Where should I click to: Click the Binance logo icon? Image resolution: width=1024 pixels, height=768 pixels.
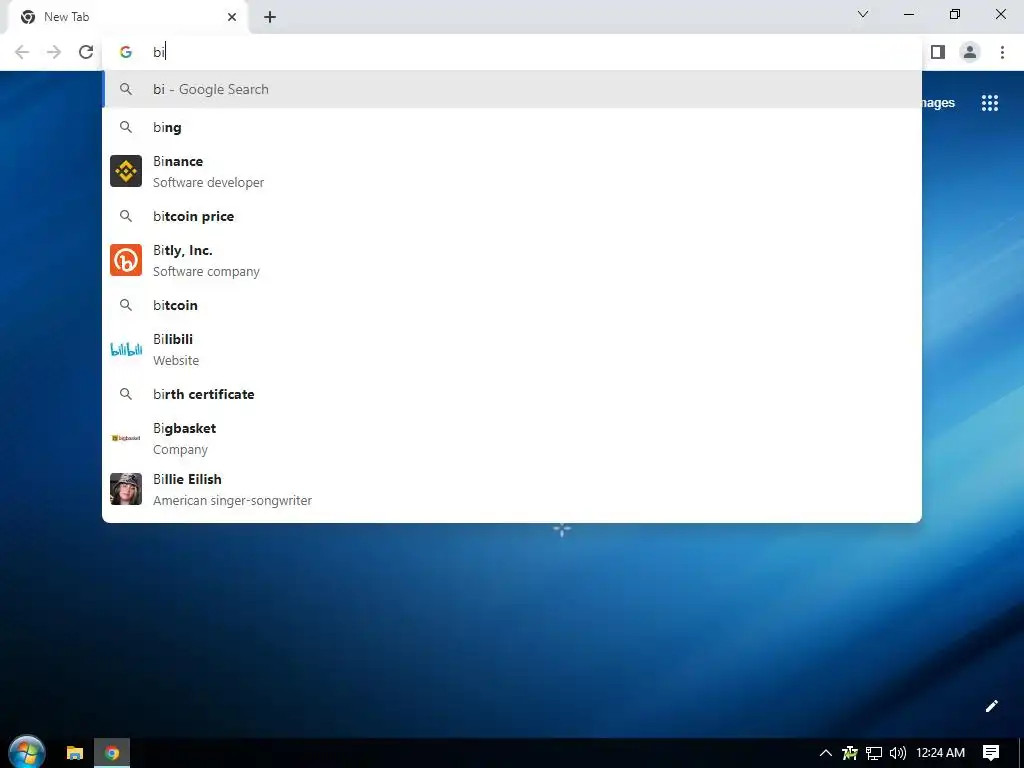coord(126,171)
